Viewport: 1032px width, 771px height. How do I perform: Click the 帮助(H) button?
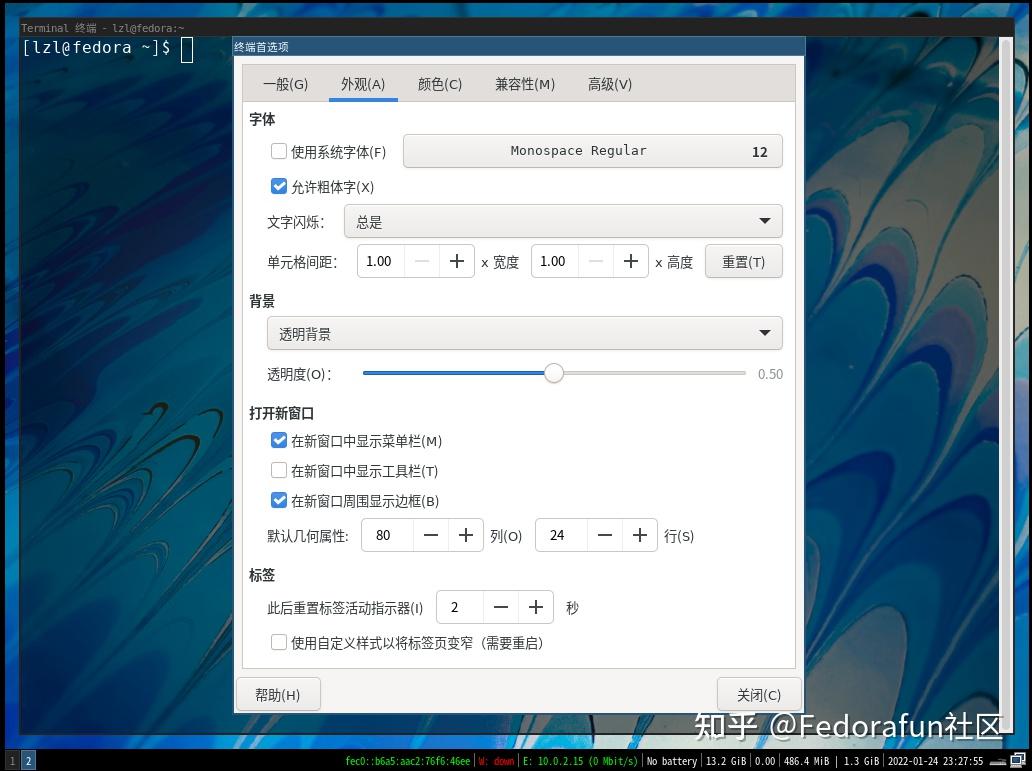278,694
